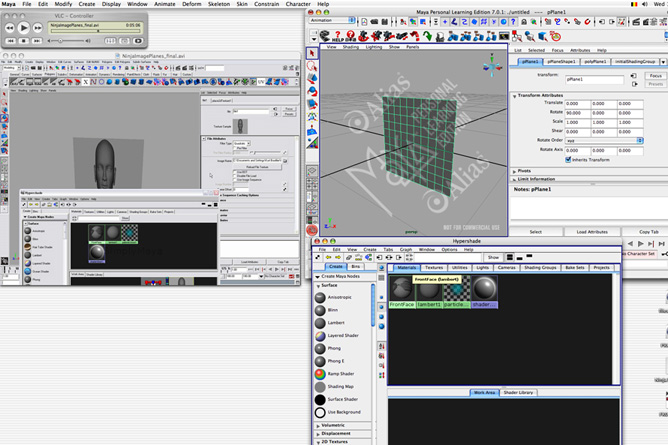
Task: Open shelf menu arrow below shelf tabs
Action: tap(313, 39)
